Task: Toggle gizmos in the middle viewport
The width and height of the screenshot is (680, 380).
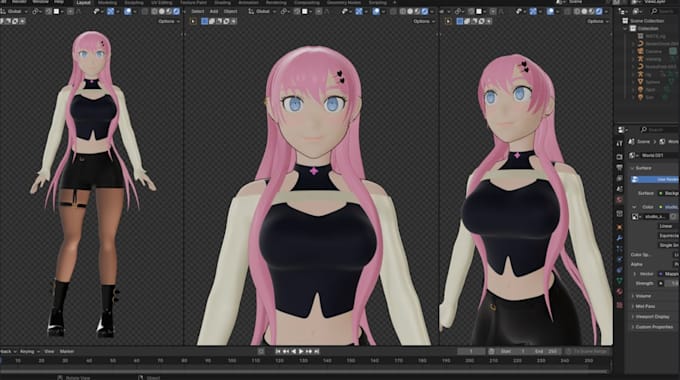Action: [x=360, y=11]
